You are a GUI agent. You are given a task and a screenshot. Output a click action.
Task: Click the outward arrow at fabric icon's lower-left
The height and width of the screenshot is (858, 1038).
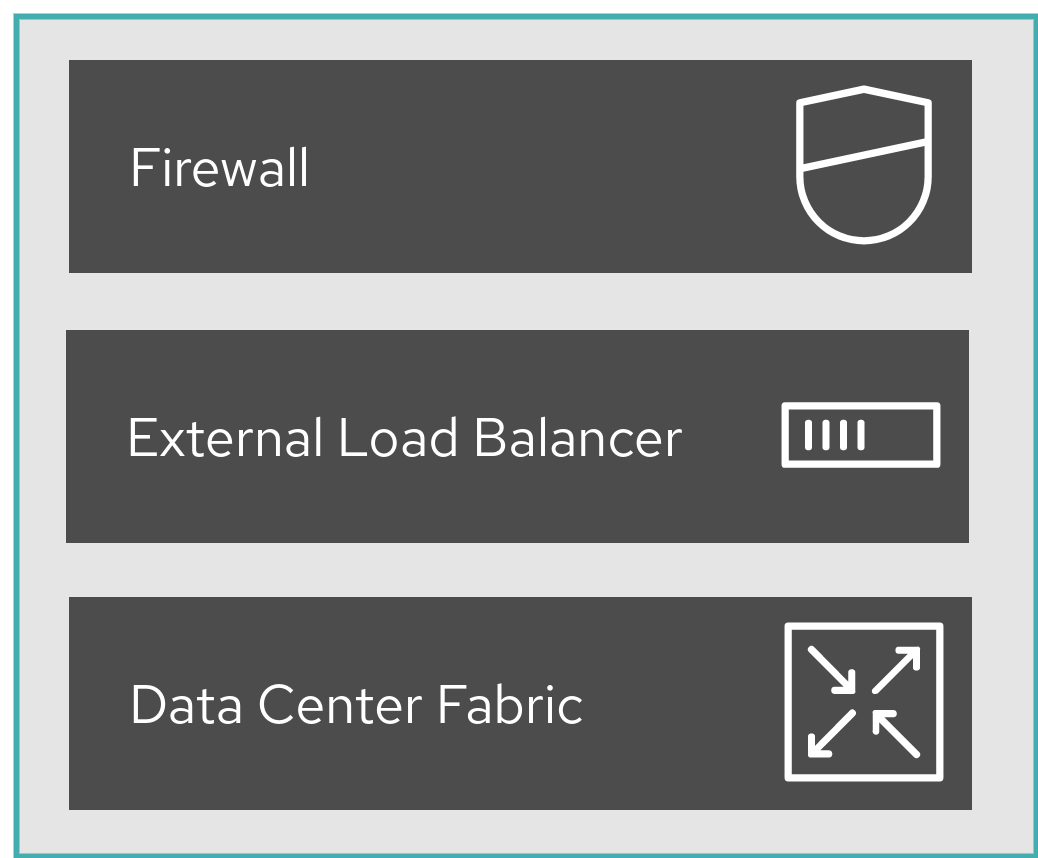831,734
